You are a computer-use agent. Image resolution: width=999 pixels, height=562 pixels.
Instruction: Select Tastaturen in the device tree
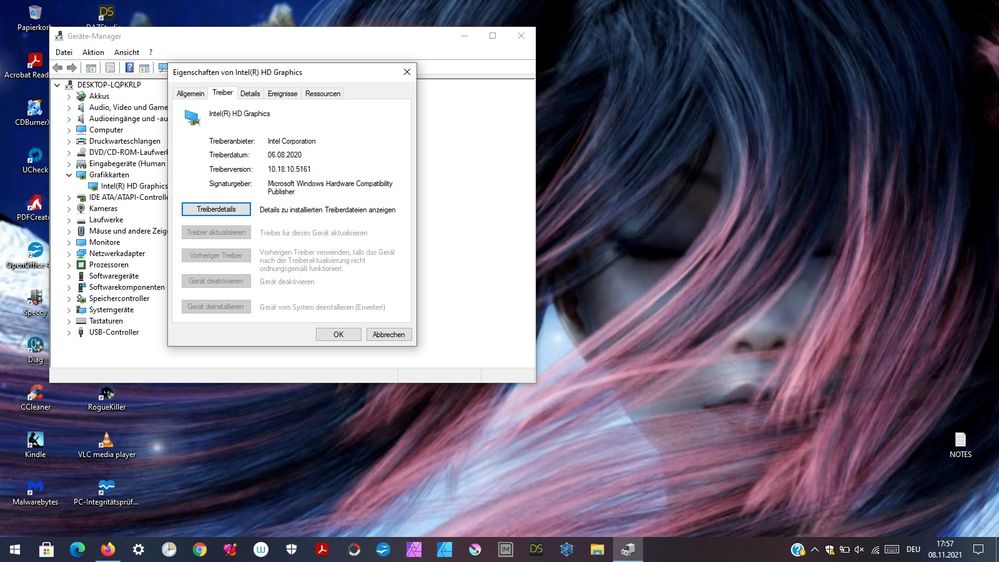pyautogui.click(x=106, y=321)
